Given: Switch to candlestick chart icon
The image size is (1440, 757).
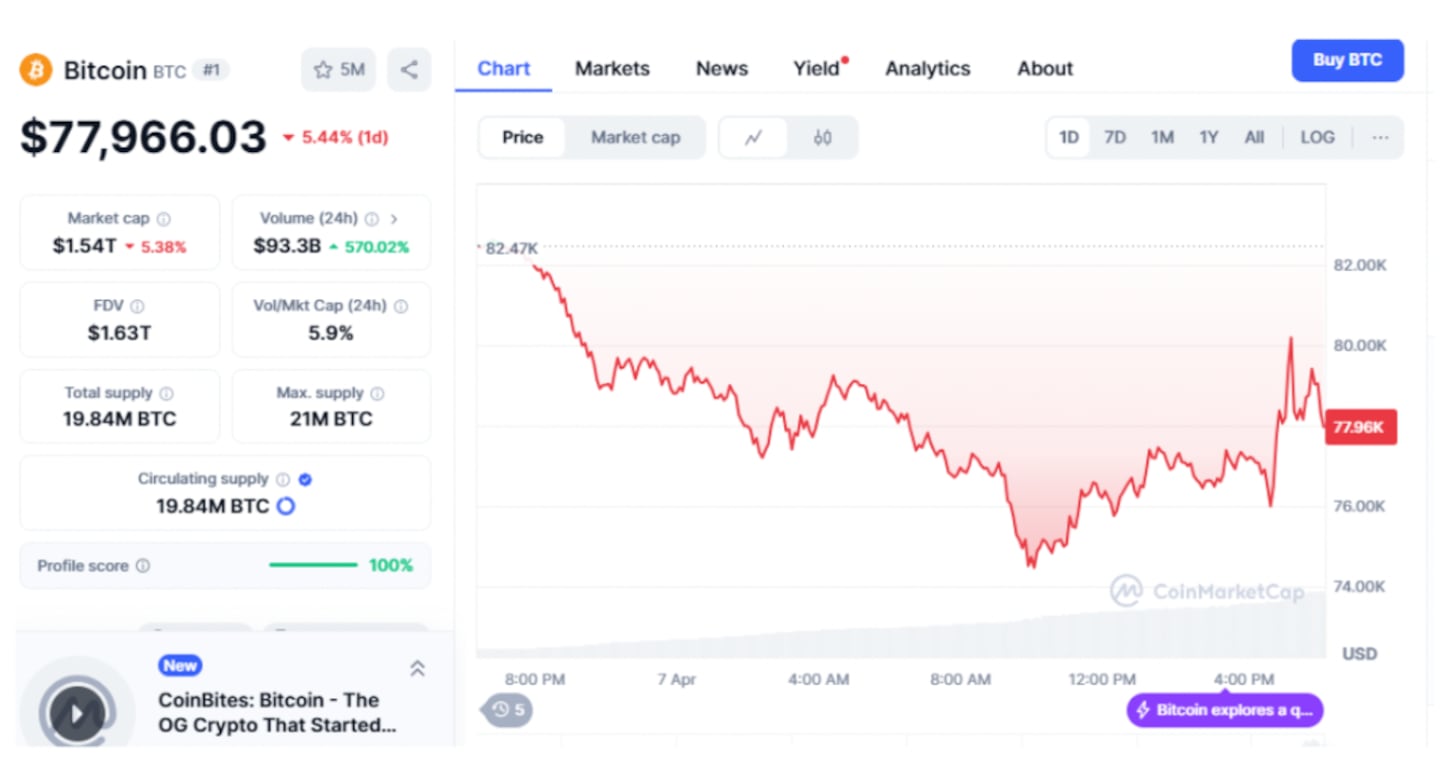Looking at the screenshot, I should click(x=822, y=138).
